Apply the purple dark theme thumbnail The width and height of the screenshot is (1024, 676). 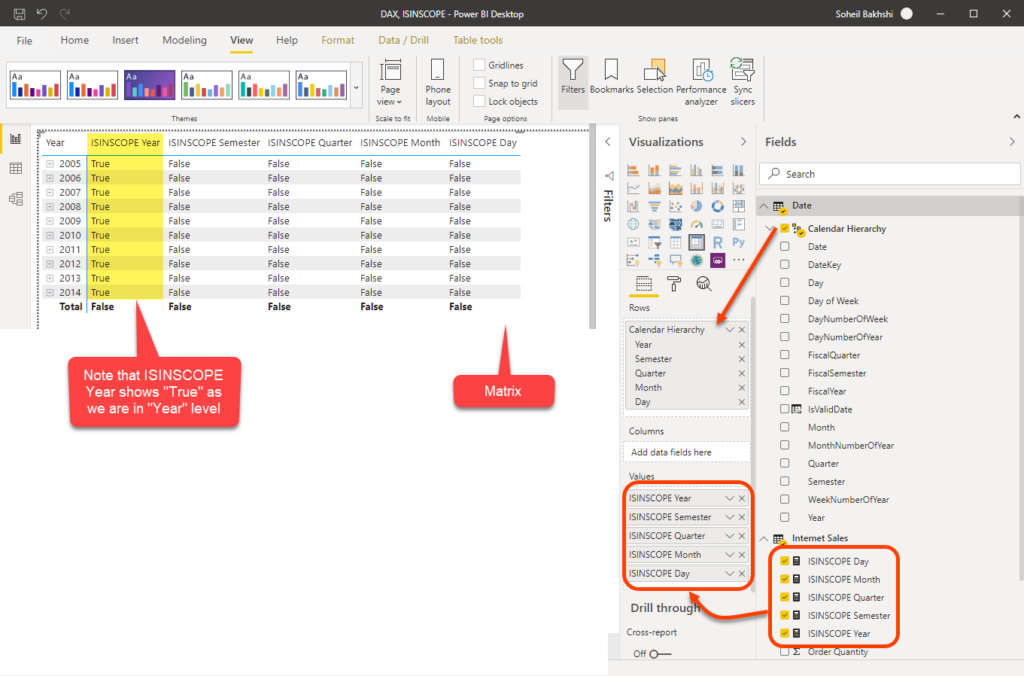tap(150, 85)
